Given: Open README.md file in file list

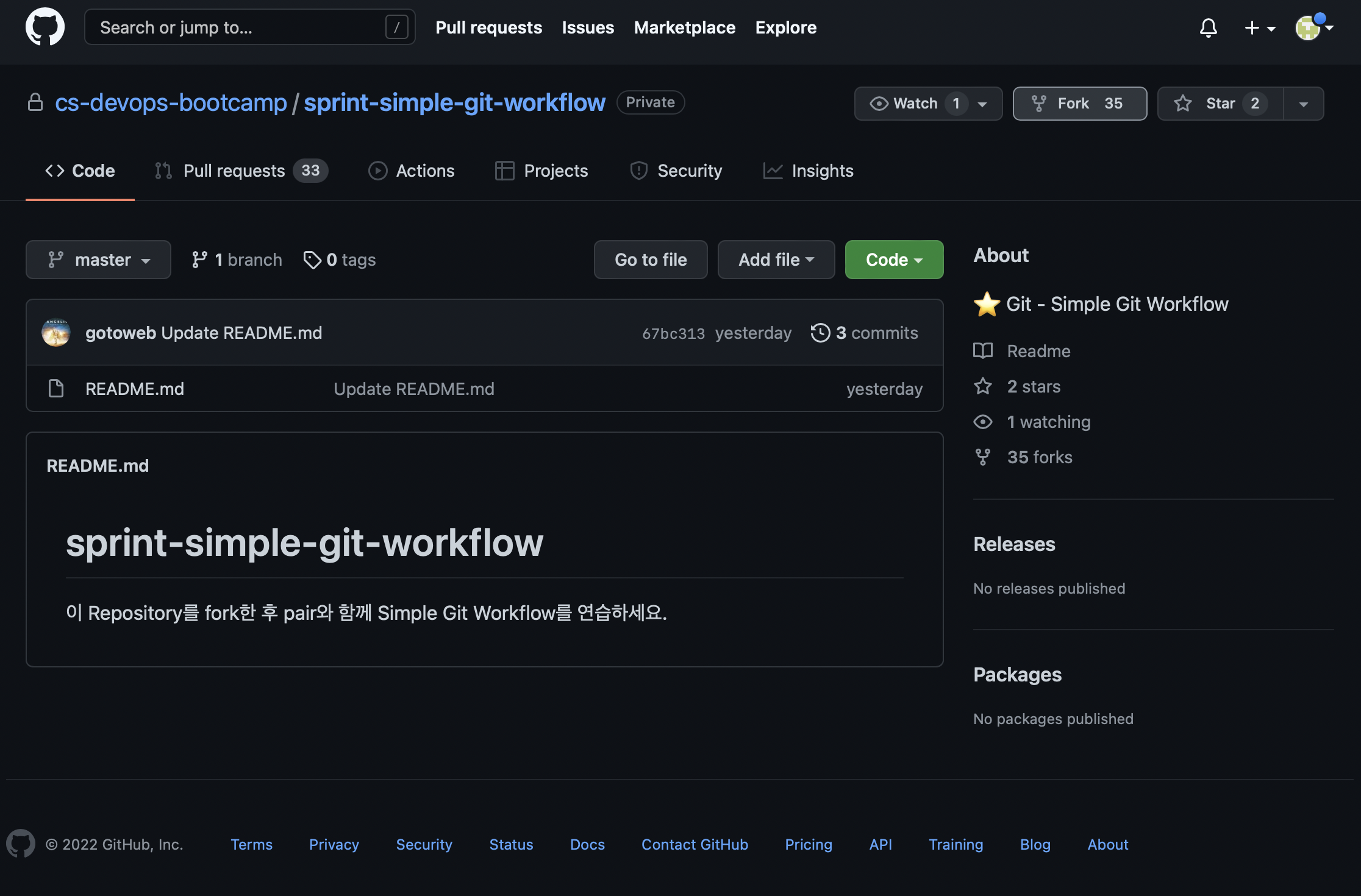Looking at the screenshot, I should coord(135,389).
